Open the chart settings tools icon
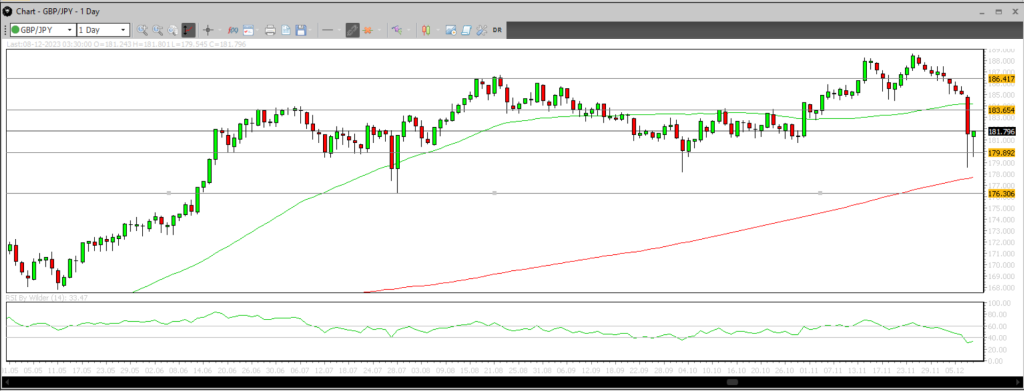This screenshot has width=1024, height=391. tap(482, 30)
